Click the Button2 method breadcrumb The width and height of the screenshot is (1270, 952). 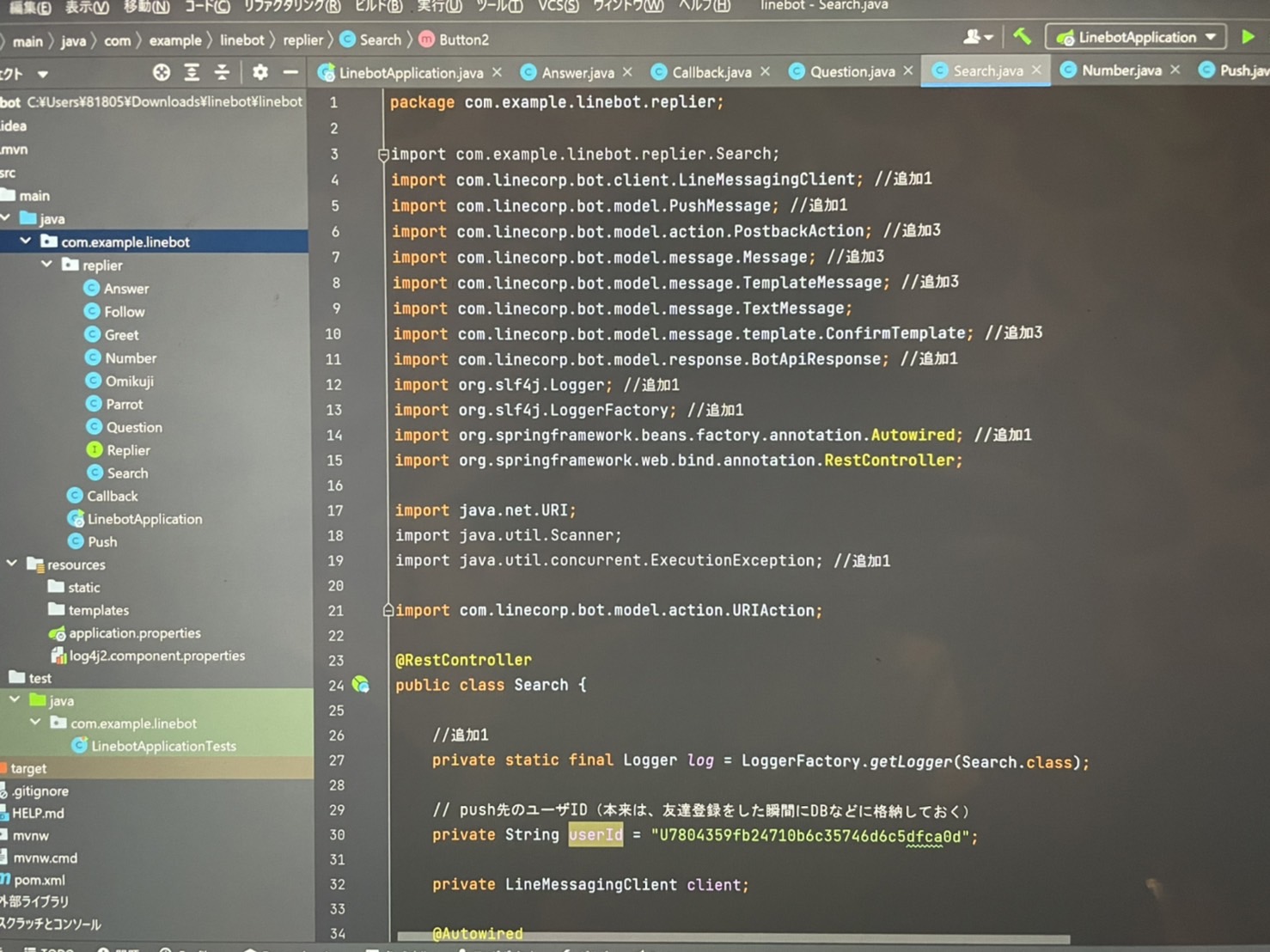[462, 40]
